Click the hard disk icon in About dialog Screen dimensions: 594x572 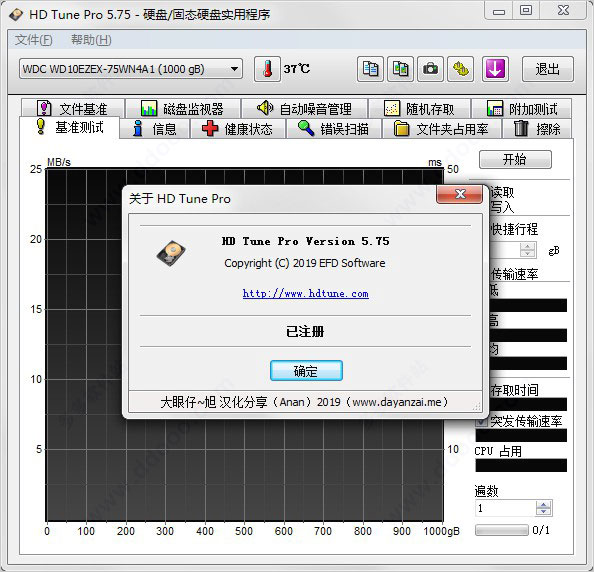click(x=171, y=253)
